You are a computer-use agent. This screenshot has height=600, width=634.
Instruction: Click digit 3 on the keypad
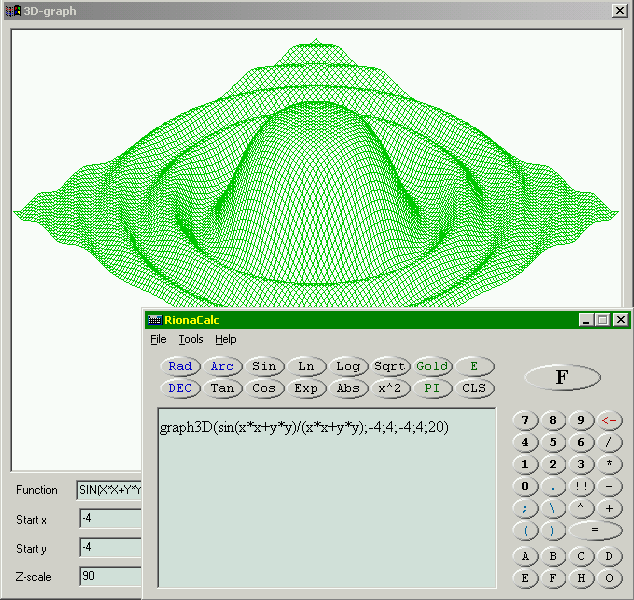click(581, 464)
